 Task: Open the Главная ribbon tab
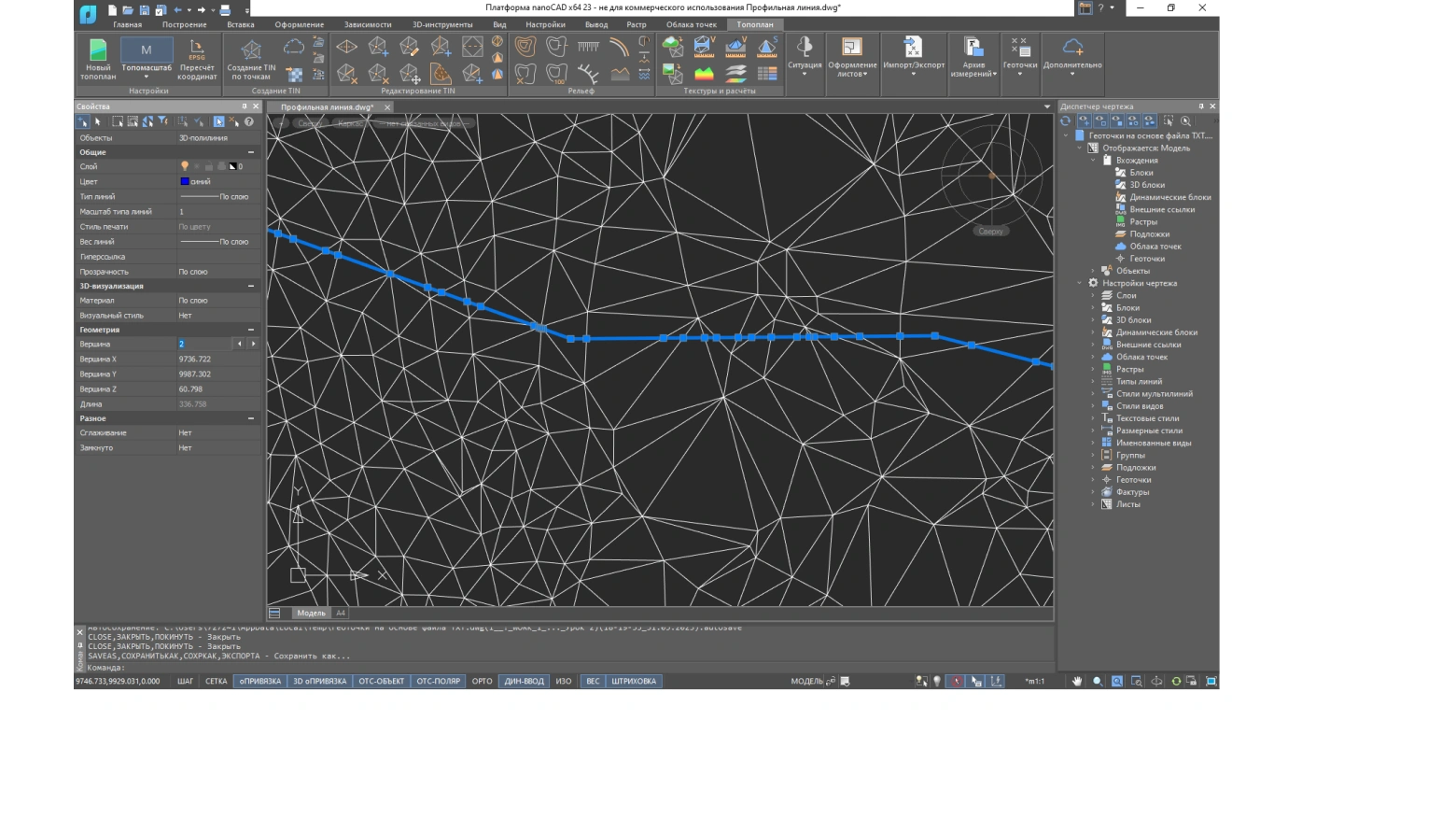[x=127, y=24]
